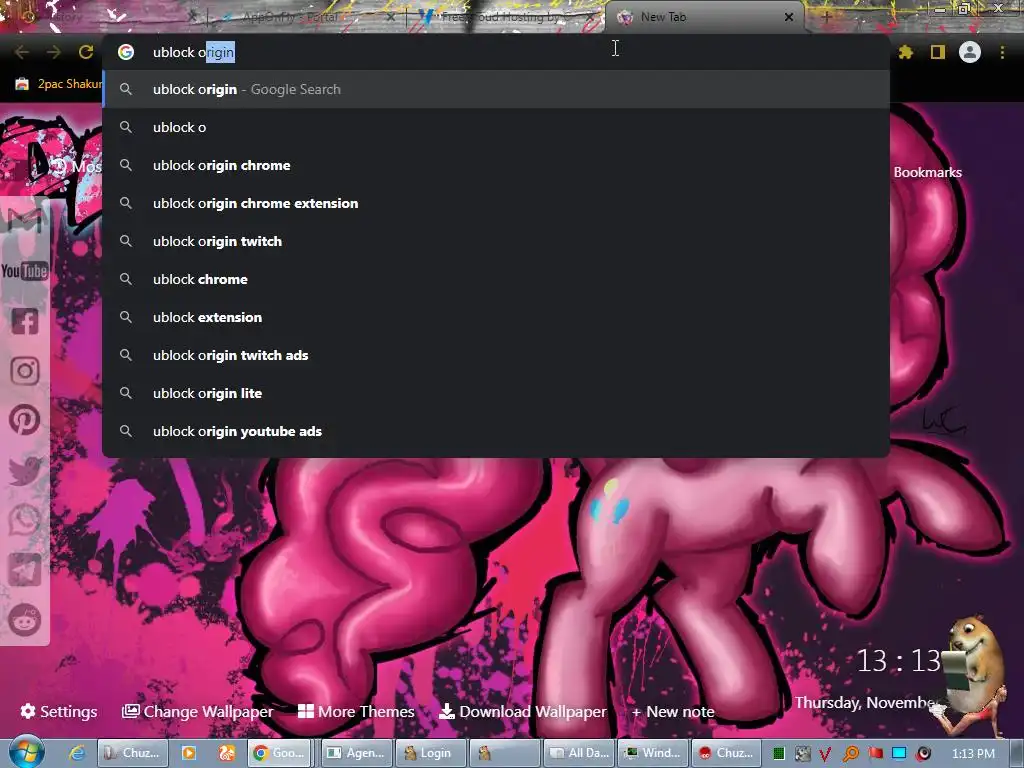
Task: Open the Agen... taskbar window
Action: tap(357, 753)
